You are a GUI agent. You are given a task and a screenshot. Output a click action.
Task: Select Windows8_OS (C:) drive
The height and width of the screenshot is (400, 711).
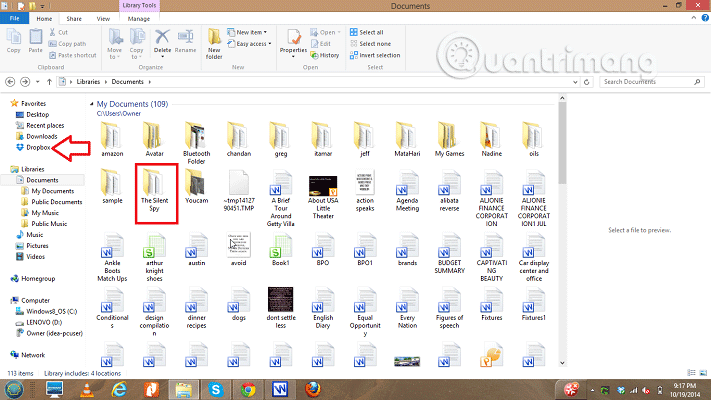tap(47, 311)
